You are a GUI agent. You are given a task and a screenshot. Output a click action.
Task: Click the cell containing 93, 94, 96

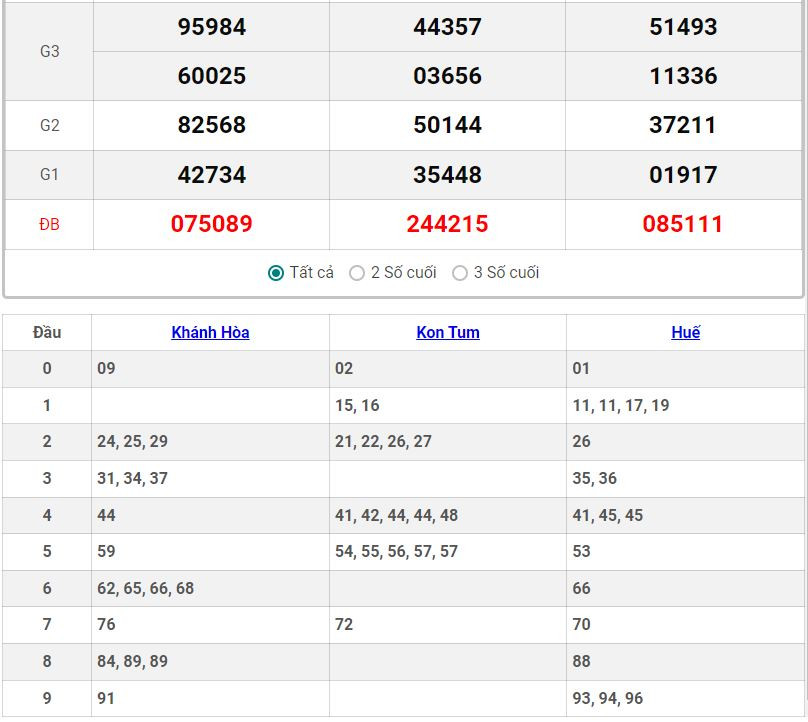point(607,699)
